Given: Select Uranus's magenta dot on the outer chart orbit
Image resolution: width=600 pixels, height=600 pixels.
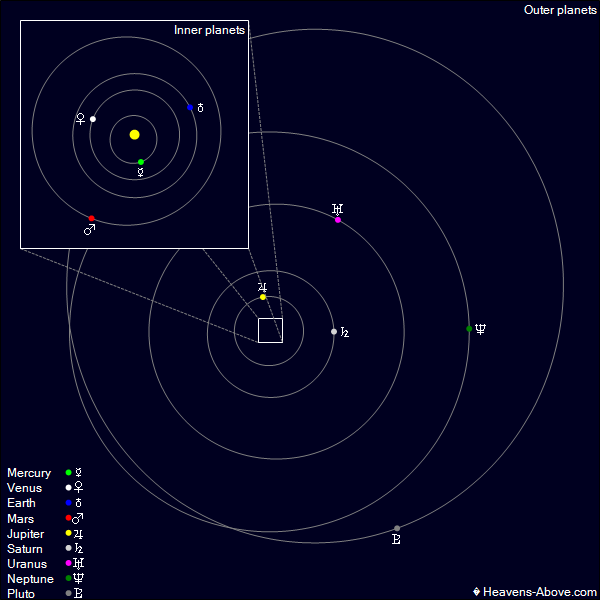Looking at the screenshot, I should (x=338, y=220).
